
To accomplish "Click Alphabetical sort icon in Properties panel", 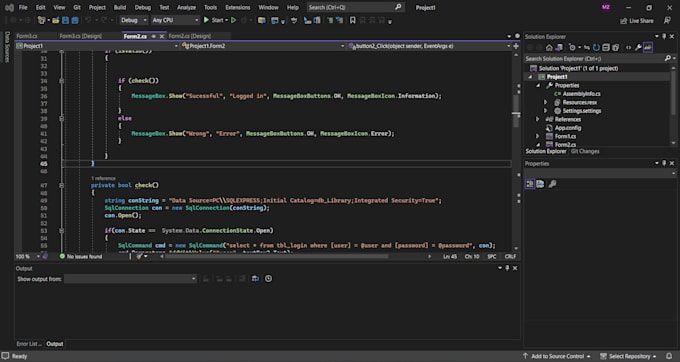I will point(540,184).
